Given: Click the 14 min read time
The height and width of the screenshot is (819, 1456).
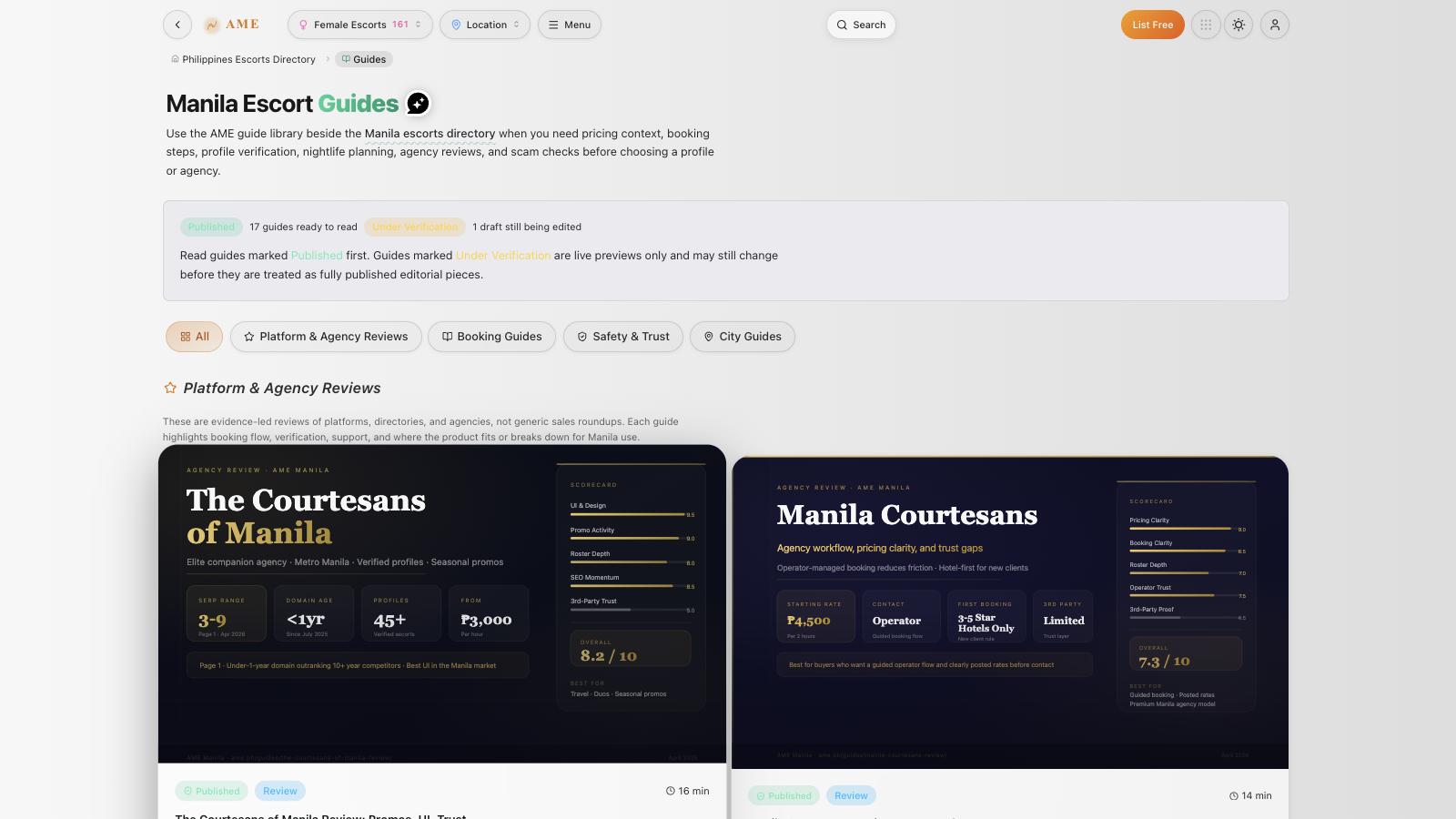Looking at the screenshot, I should click(1250, 795).
